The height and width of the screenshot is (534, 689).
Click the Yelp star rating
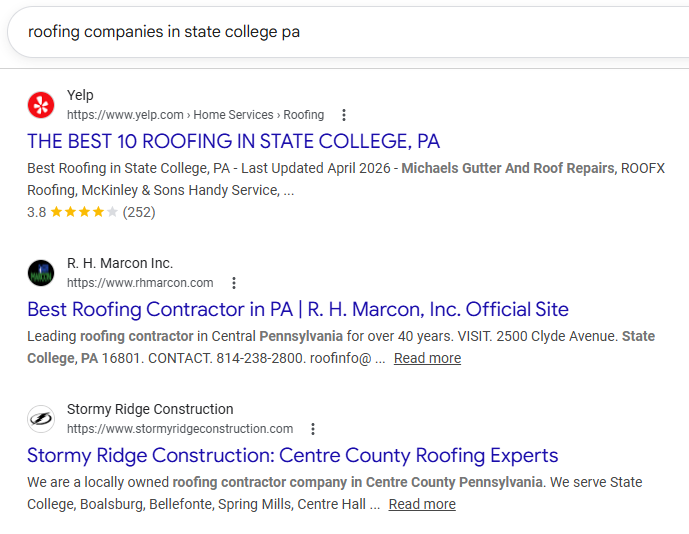click(84, 212)
